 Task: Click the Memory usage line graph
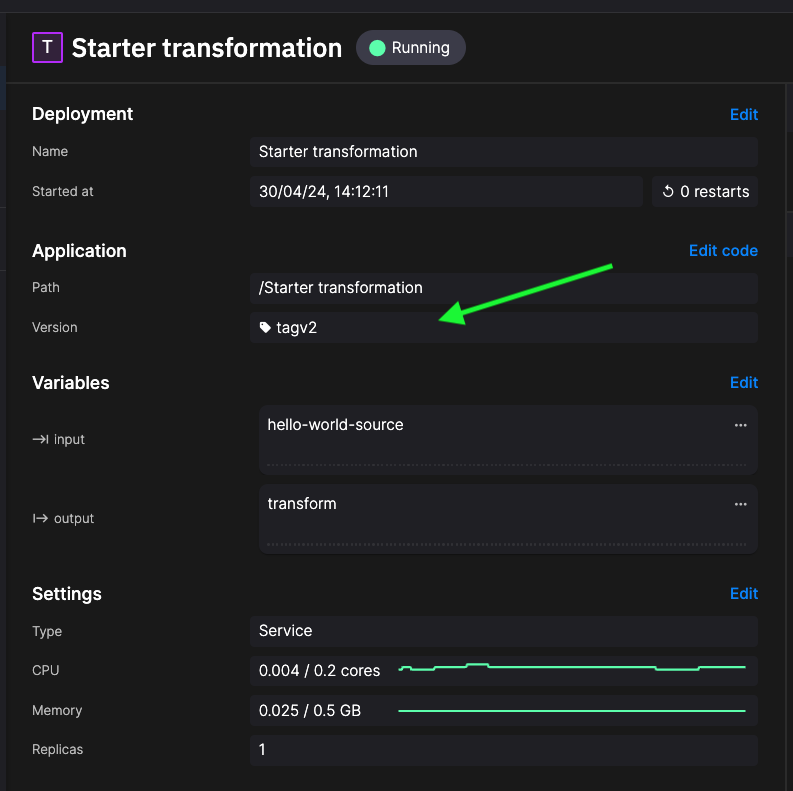572,711
